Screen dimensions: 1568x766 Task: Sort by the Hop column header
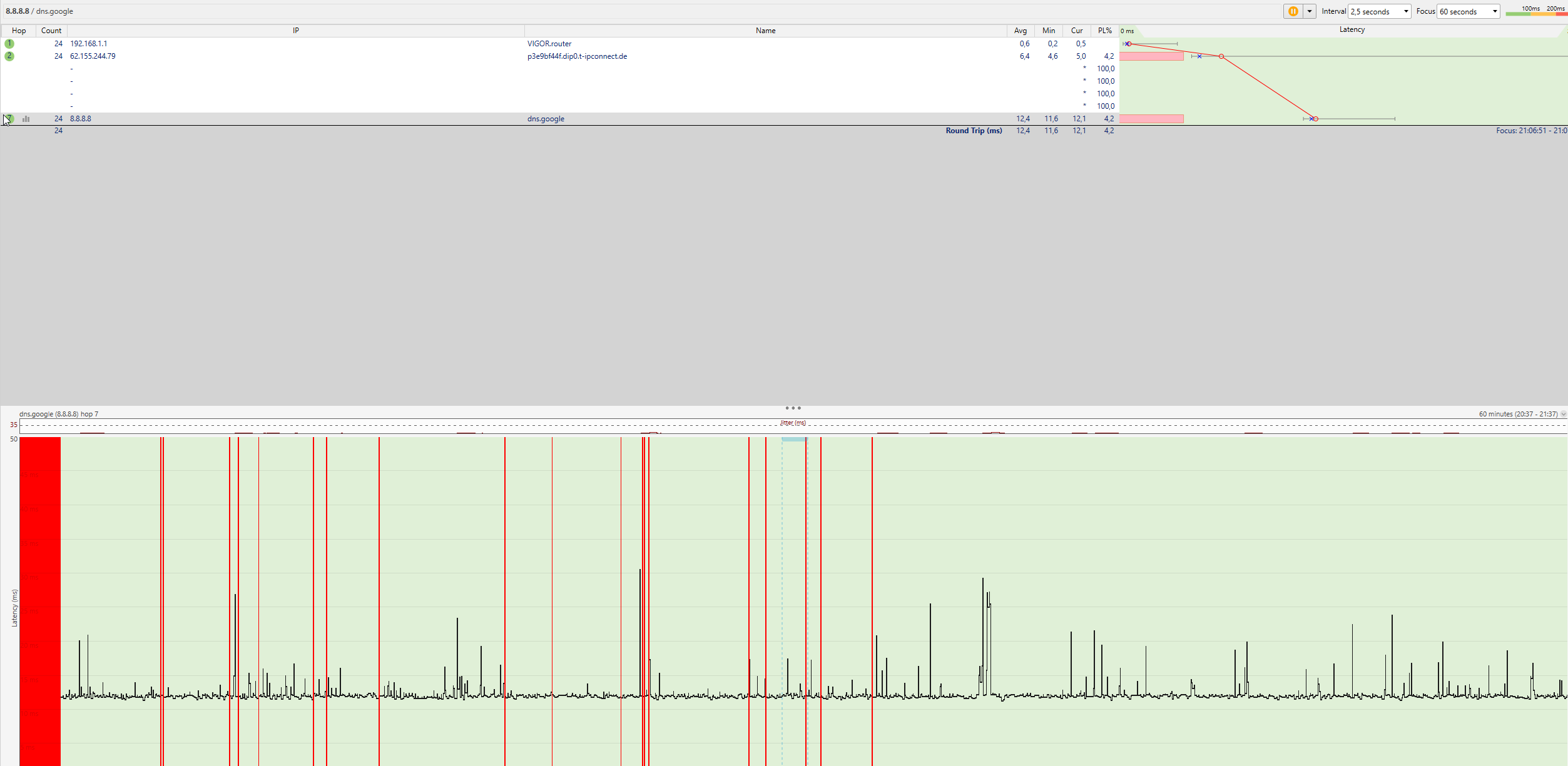pyautogui.click(x=19, y=31)
